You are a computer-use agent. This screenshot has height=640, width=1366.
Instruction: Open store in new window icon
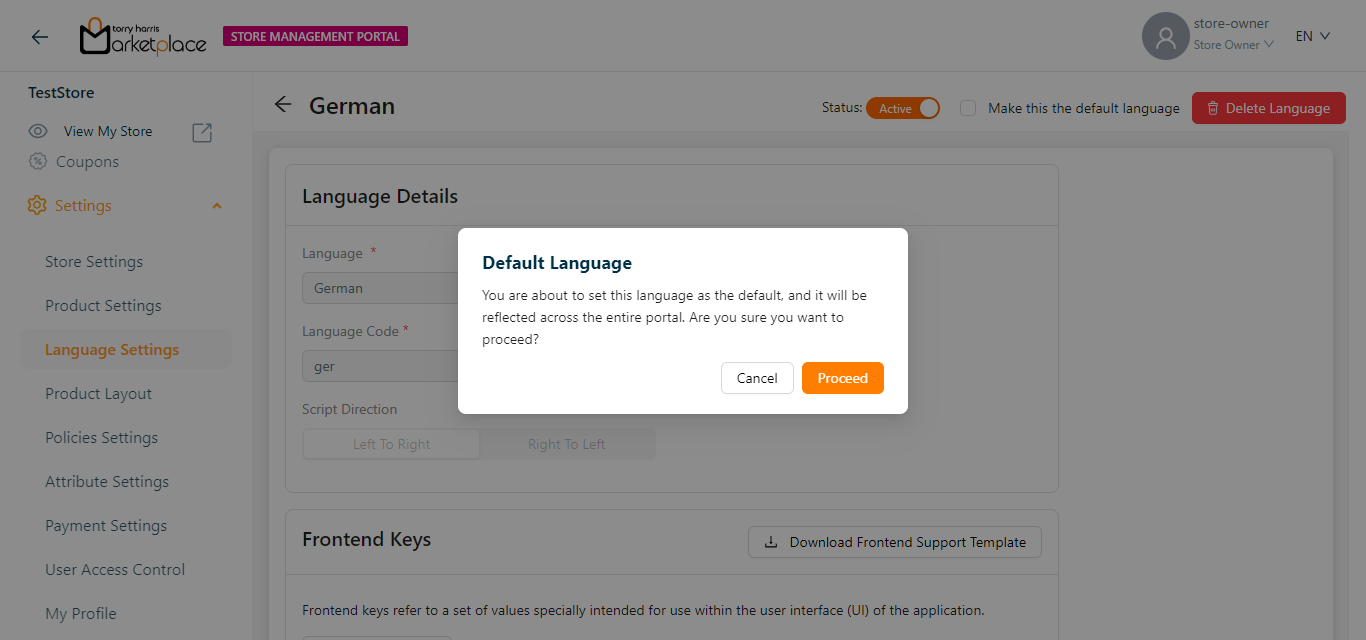click(x=202, y=132)
